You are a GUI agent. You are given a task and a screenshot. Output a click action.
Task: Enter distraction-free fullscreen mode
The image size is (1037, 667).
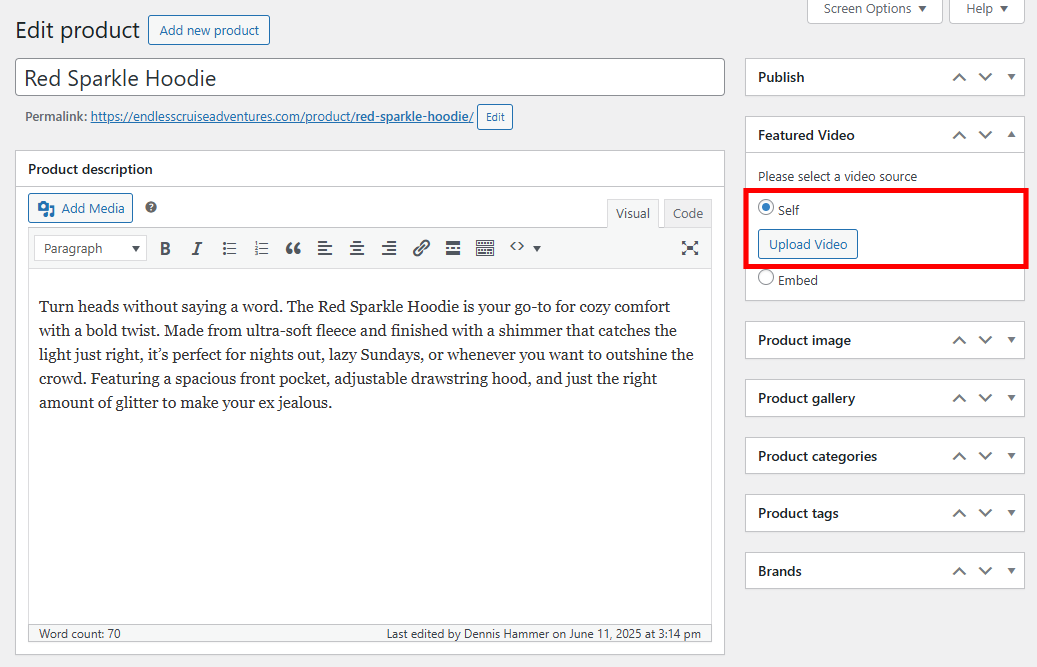click(x=690, y=247)
